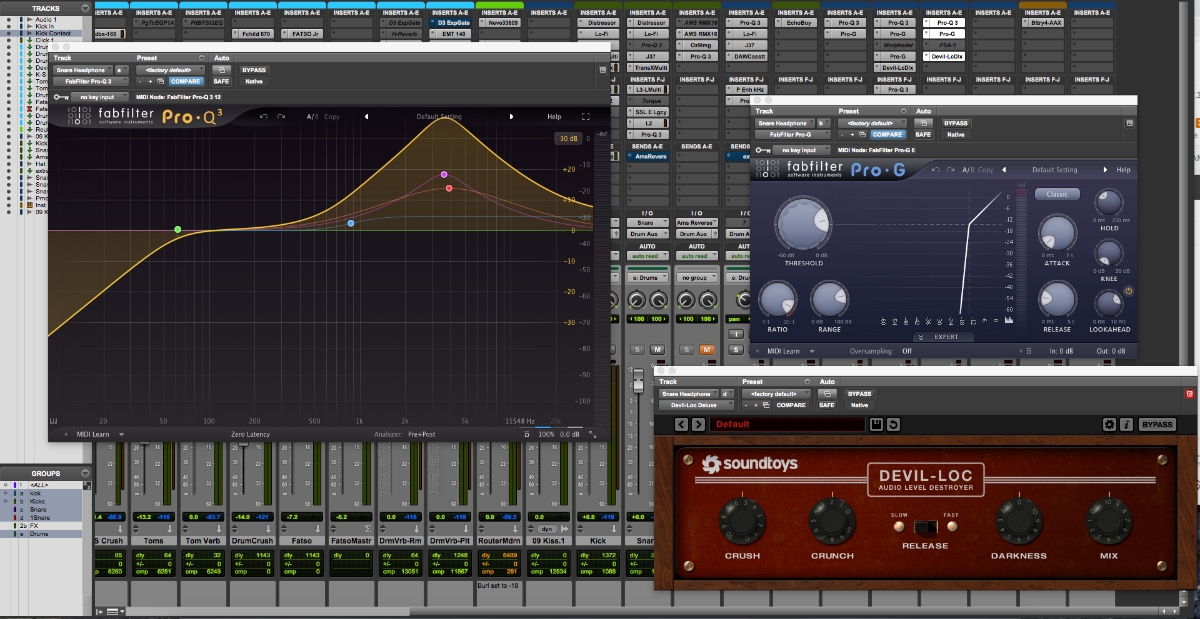Expand Pro-G EXPERT section
The height and width of the screenshot is (619, 1200).
(941, 337)
